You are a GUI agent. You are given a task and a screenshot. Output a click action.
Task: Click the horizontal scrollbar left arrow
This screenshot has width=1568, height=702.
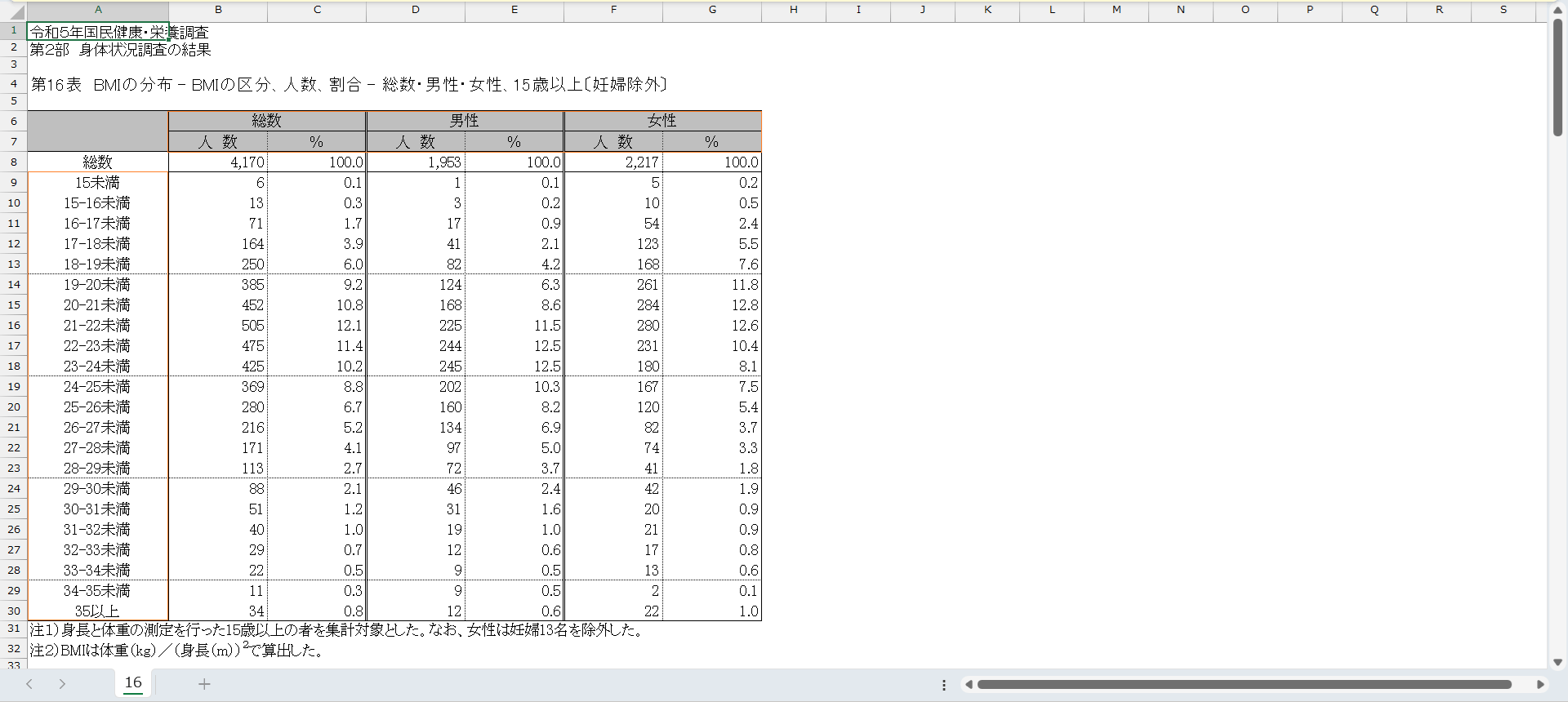pyautogui.click(x=969, y=685)
